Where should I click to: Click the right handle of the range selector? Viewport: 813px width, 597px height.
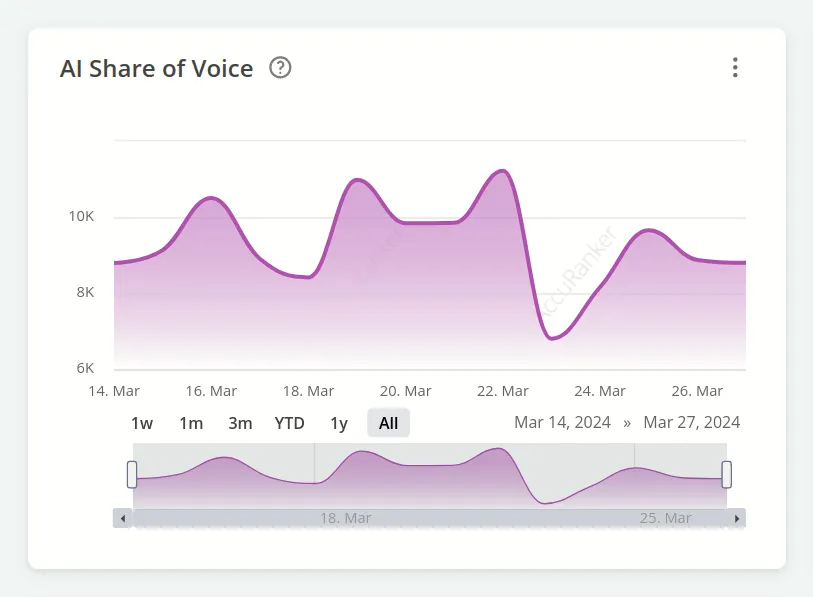pos(727,475)
